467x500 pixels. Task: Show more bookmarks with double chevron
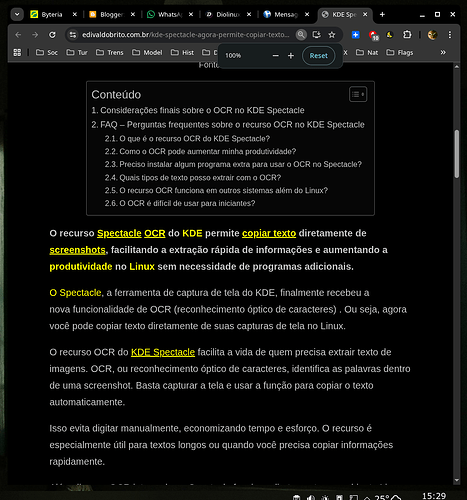(443, 52)
